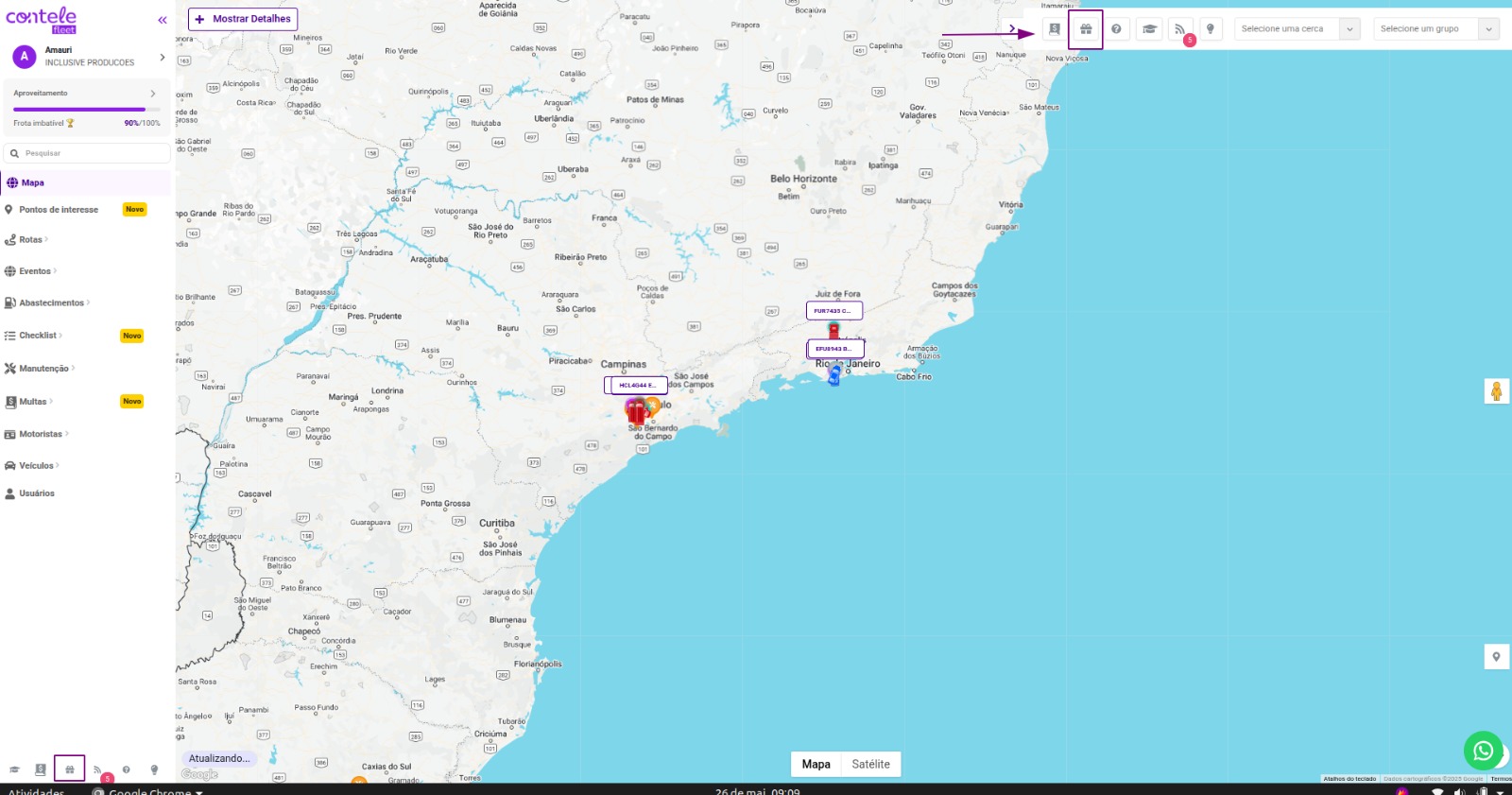Viewport: 1512px width, 795px height.
Task: Open the WhatsApp chat button
Action: 1484,751
